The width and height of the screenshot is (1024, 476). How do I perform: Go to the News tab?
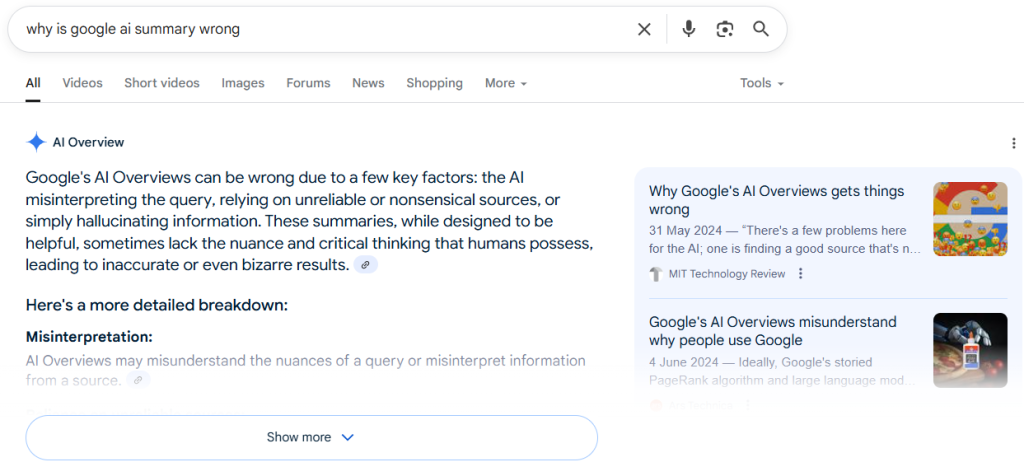(x=368, y=83)
